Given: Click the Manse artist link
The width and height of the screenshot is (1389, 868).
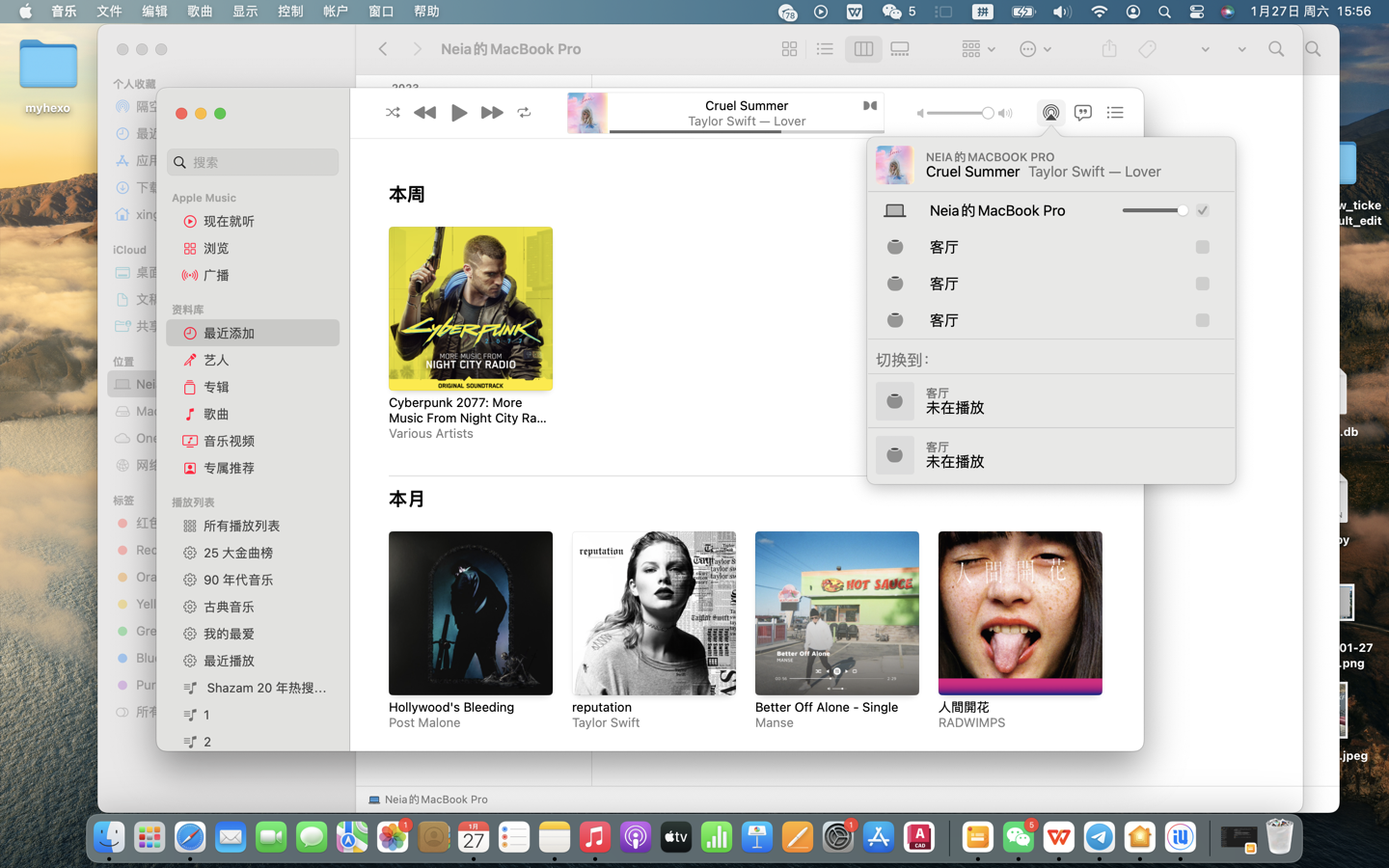Looking at the screenshot, I should [x=775, y=722].
